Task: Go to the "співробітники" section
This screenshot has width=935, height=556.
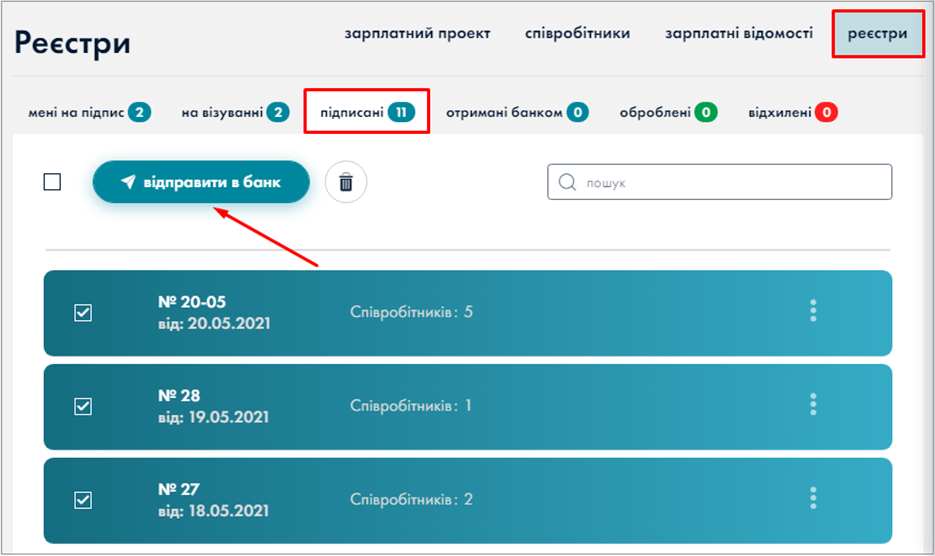Action: (x=577, y=34)
